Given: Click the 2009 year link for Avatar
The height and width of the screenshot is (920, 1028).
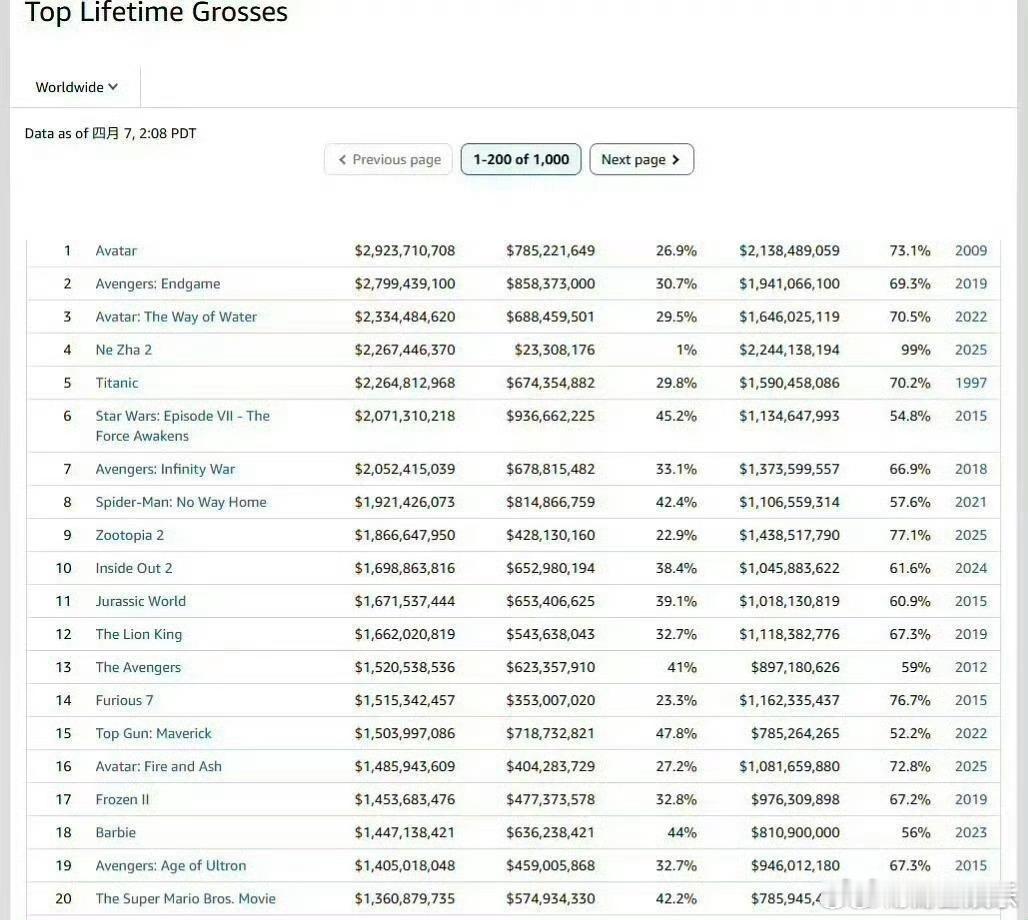Looking at the screenshot, I should point(970,250).
